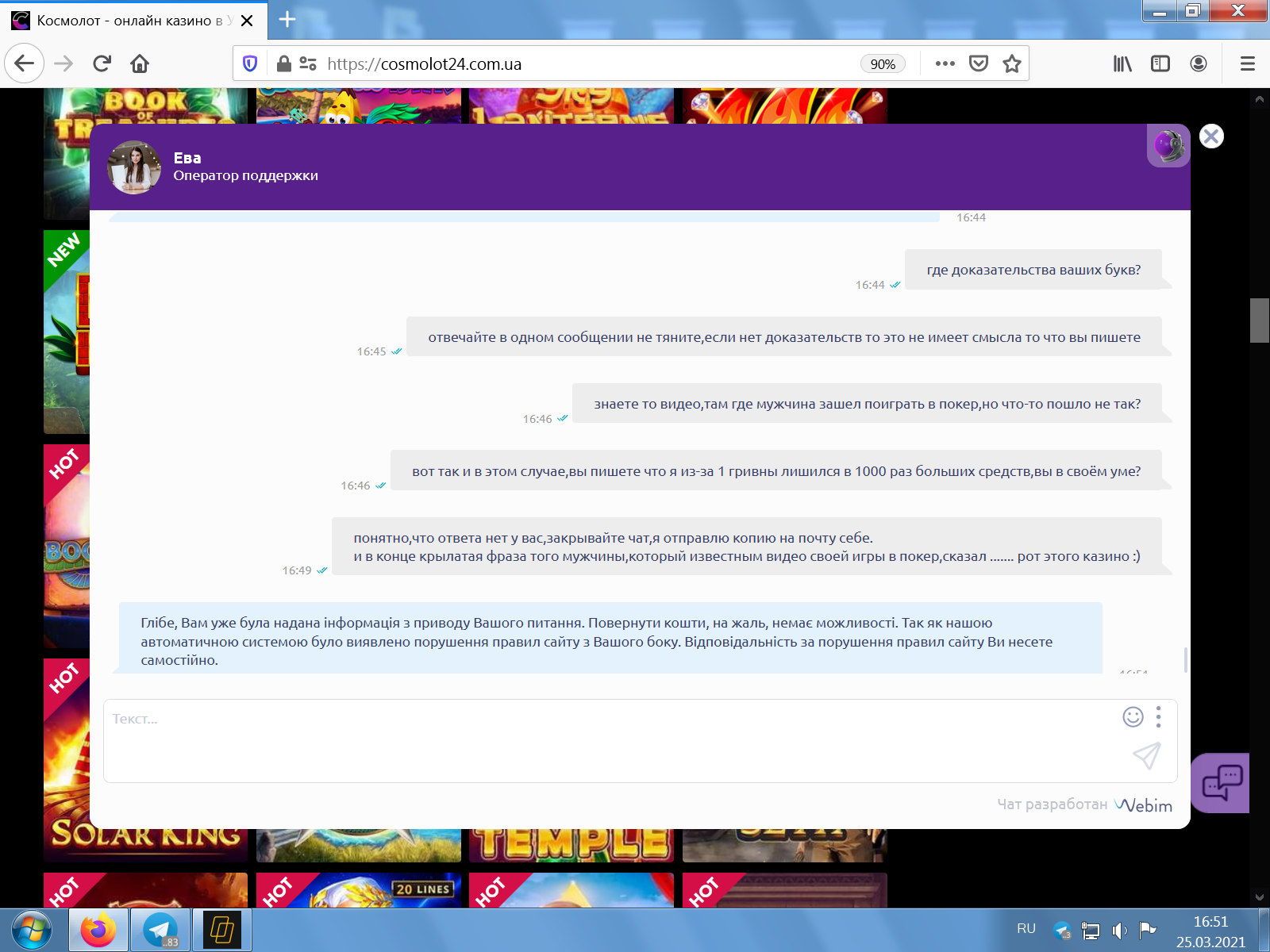Image resolution: width=1270 pixels, height=952 pixels.
Task: Close the Космолот tab
Action: pyautogui.click(x=247, y=21)
